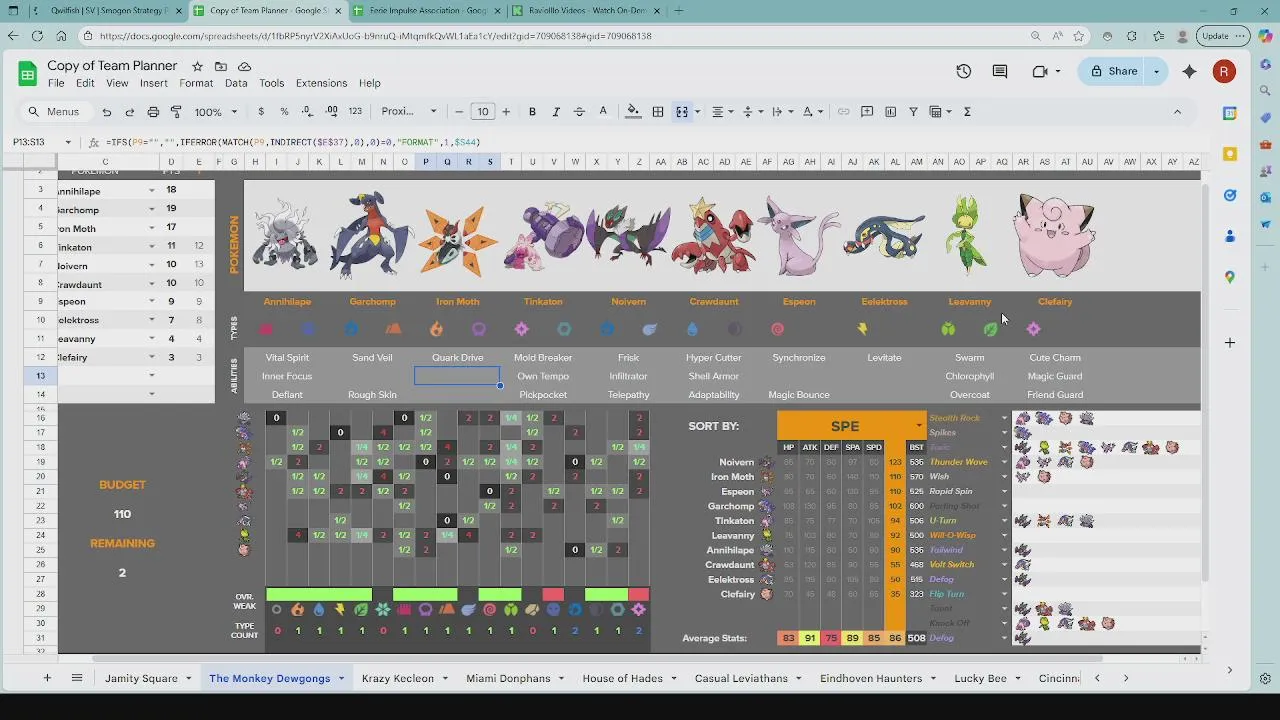Image resolution: width=1280 pixels, height=720 pixels.
Task: Open the Extensions menu
Action: (x=321, y=83)
